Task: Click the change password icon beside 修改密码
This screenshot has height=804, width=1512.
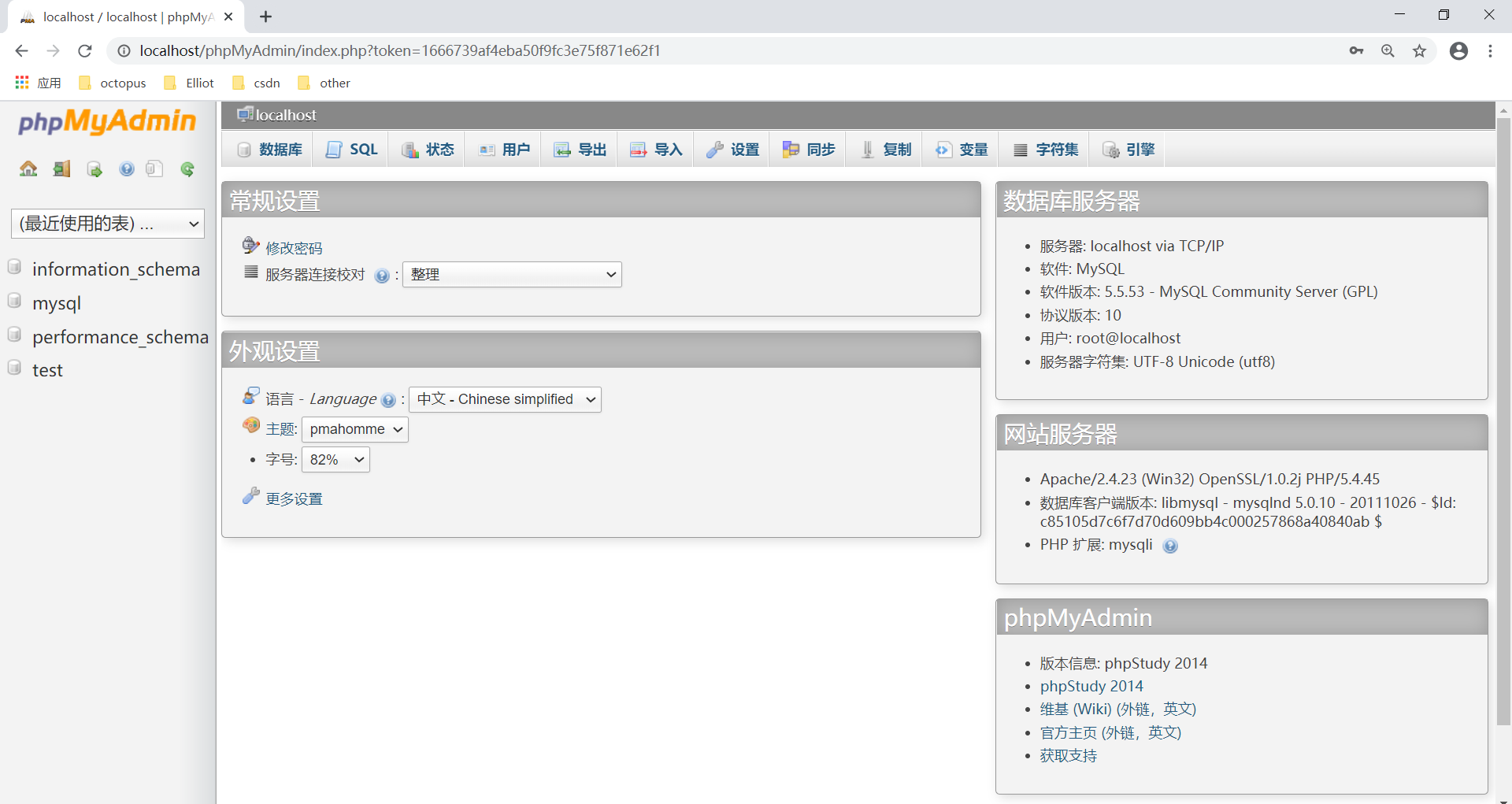Action: coord(250,246)
